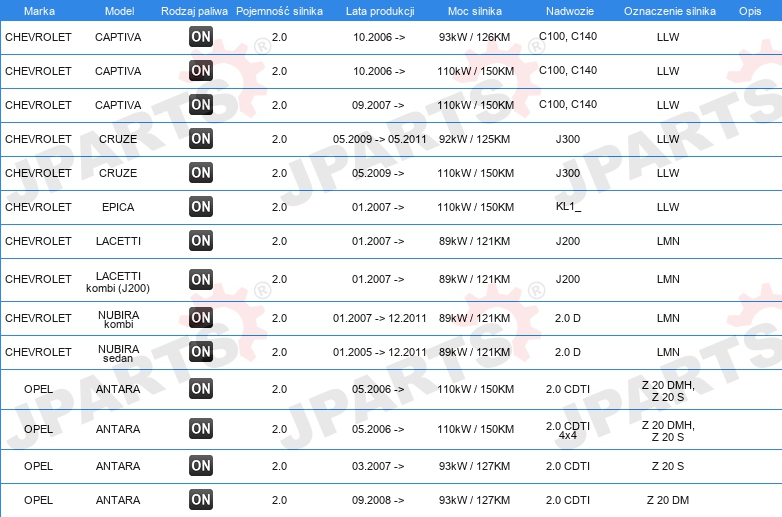The height and width of the screenshot is (517, 782).
Task: Select the Z 20 DM engine code cell
Action: tap(668, 500)
